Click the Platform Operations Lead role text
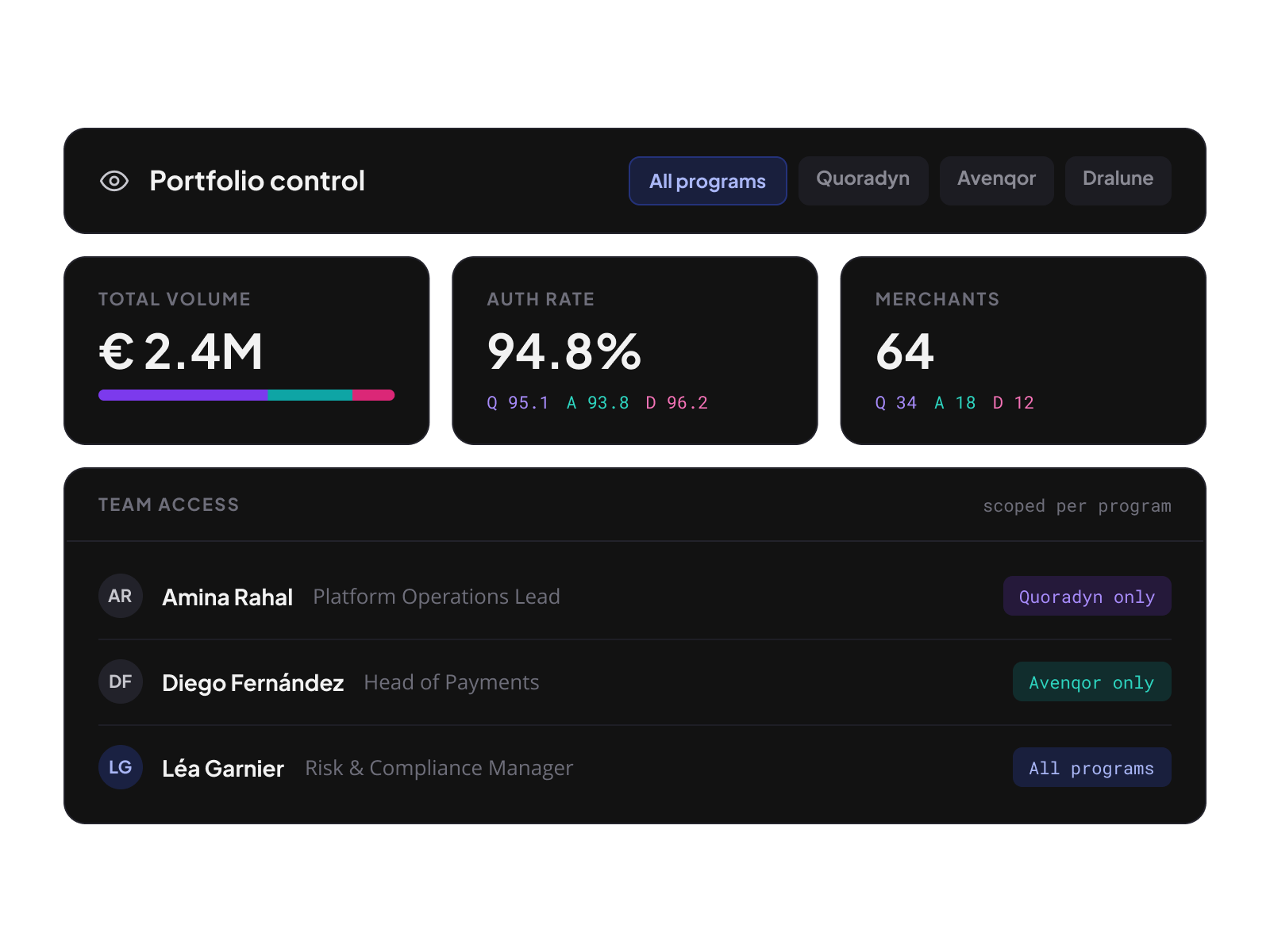 point(437,597)
